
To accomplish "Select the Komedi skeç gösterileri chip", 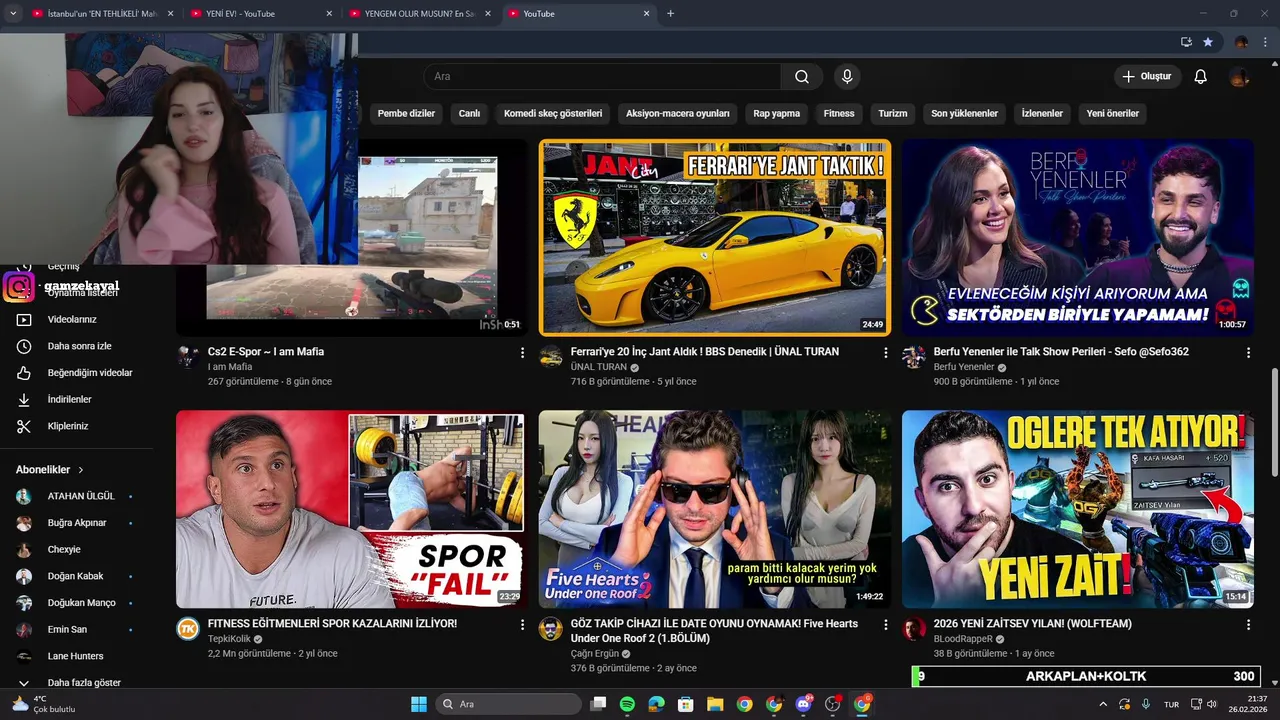I will pos(553,113).
